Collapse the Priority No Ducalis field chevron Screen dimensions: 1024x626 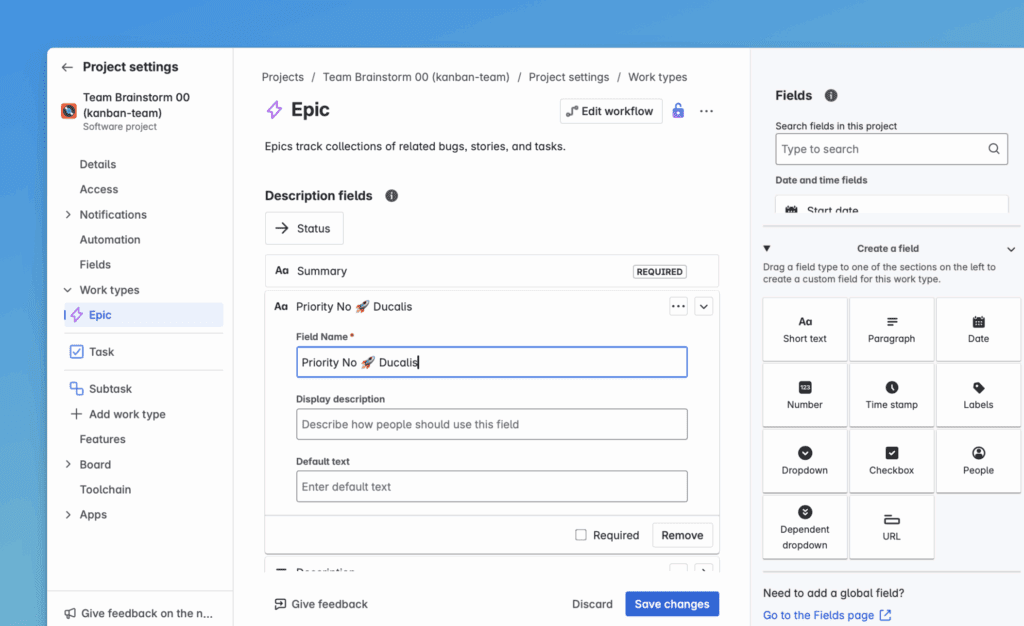coord(704,307)
